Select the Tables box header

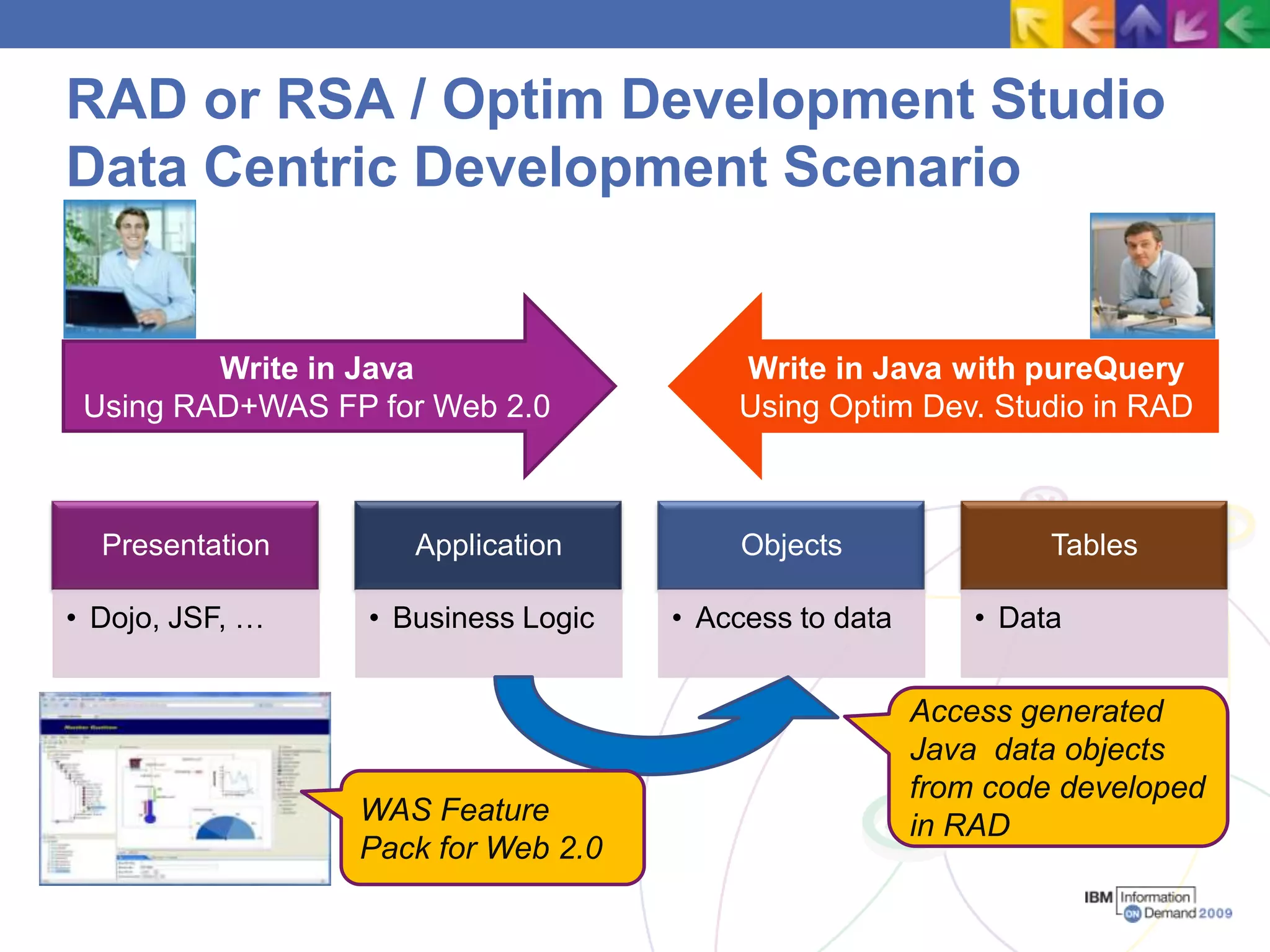coord(1093,545)
